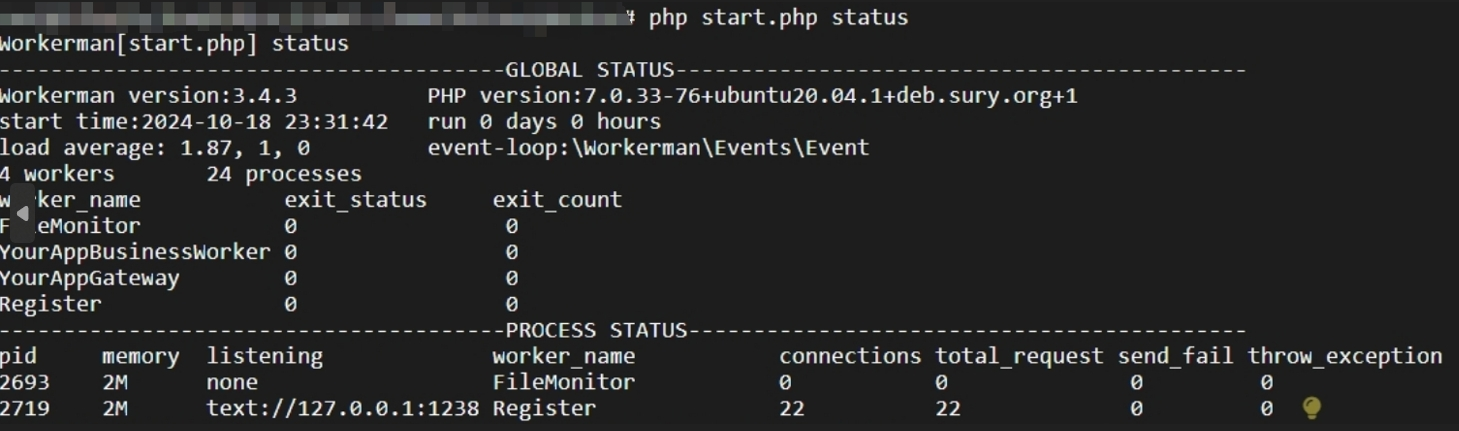Viewport: 1459px width, 431px height.
Task: Click the throw_exception column header
Action: click(1344, 356)
